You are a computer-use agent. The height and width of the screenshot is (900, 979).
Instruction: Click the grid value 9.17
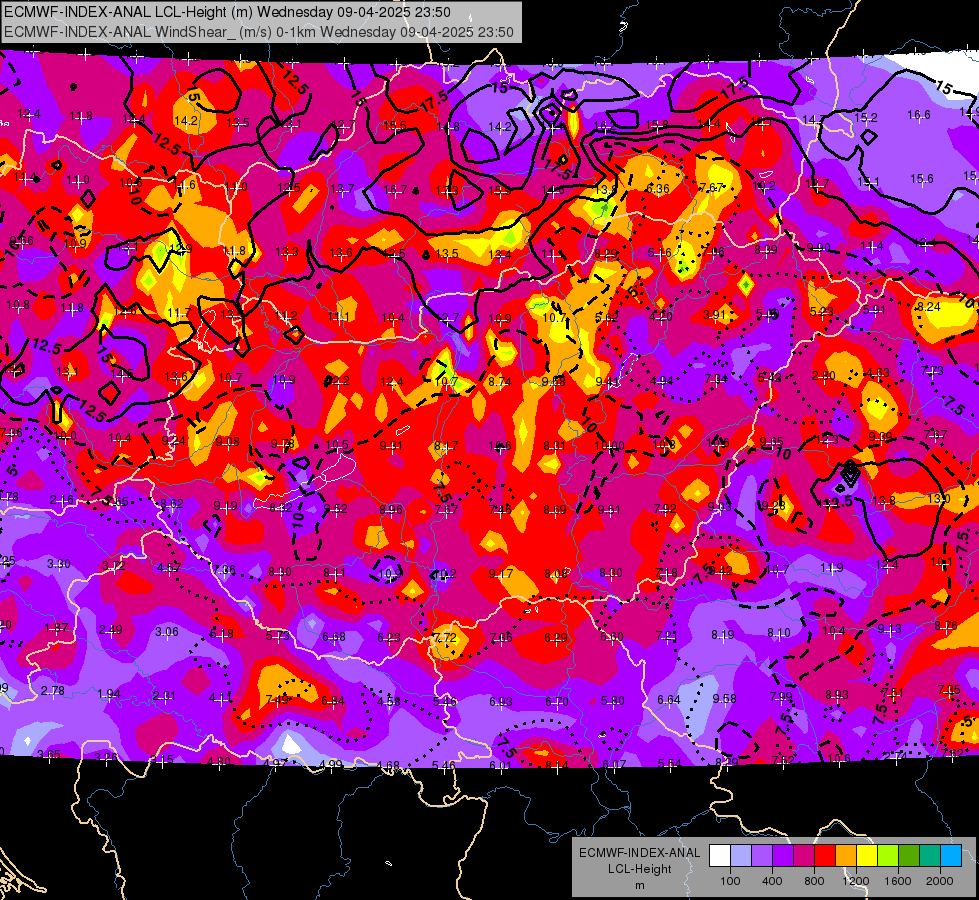tap(501, 573)
